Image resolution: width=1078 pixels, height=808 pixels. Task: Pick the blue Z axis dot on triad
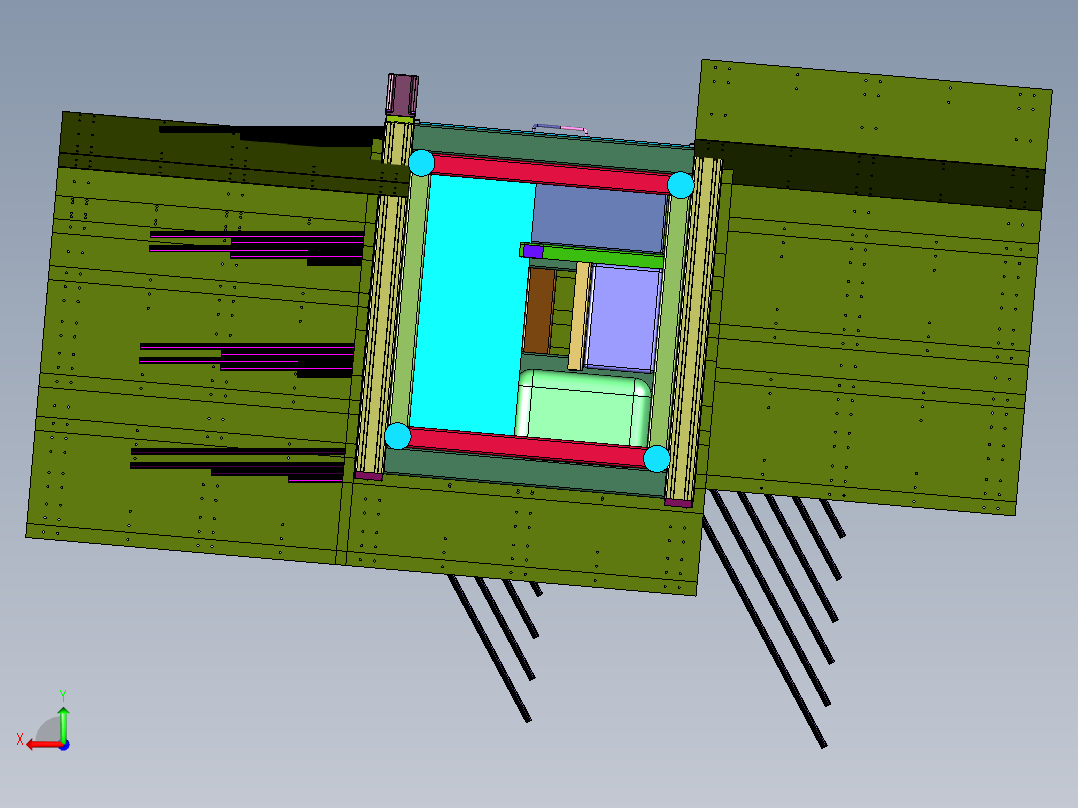(x=65, y=745)
